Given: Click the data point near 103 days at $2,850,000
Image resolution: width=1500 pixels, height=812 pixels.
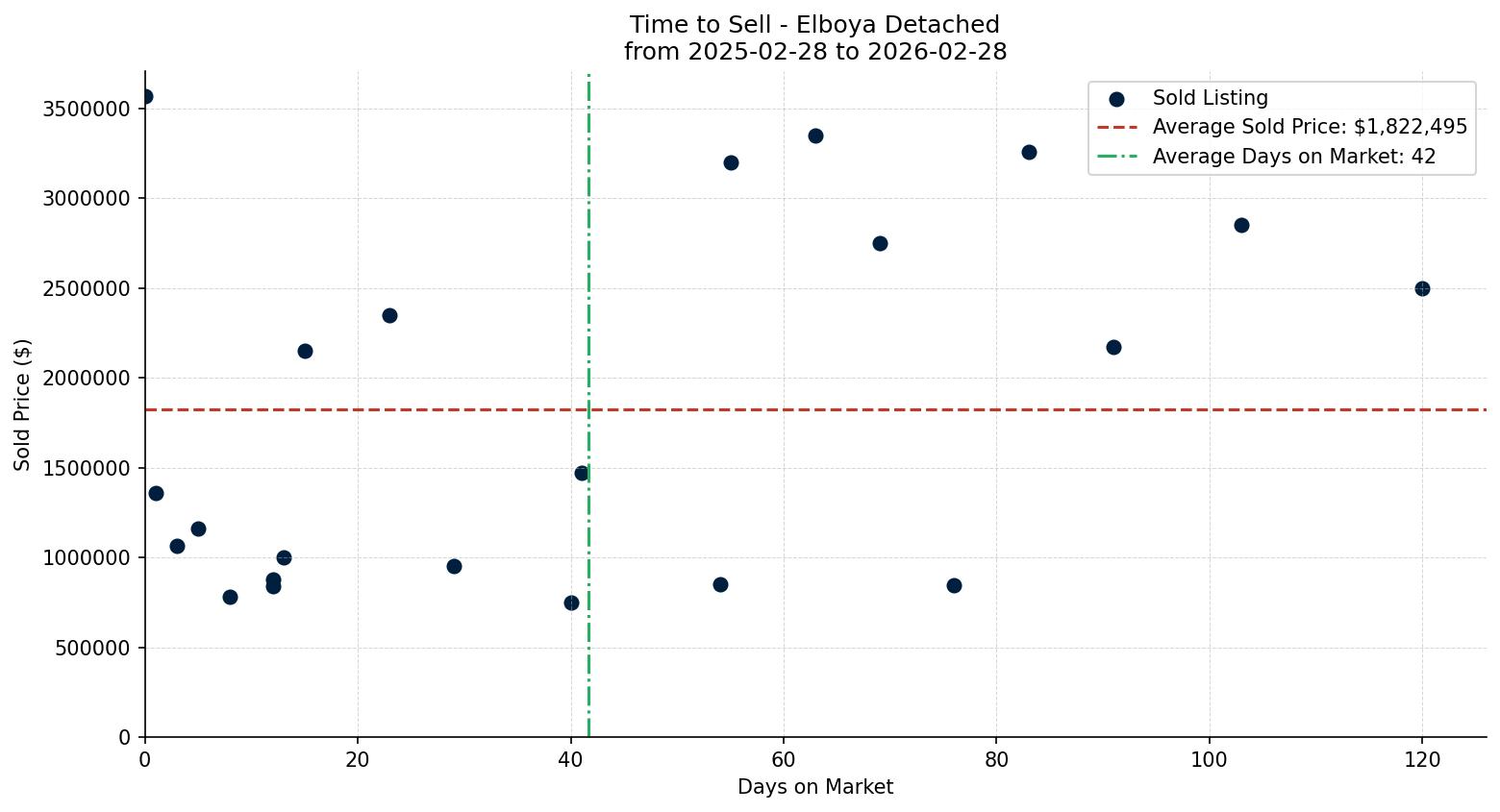Looking at the screenshot, I should click(1243, 224).
